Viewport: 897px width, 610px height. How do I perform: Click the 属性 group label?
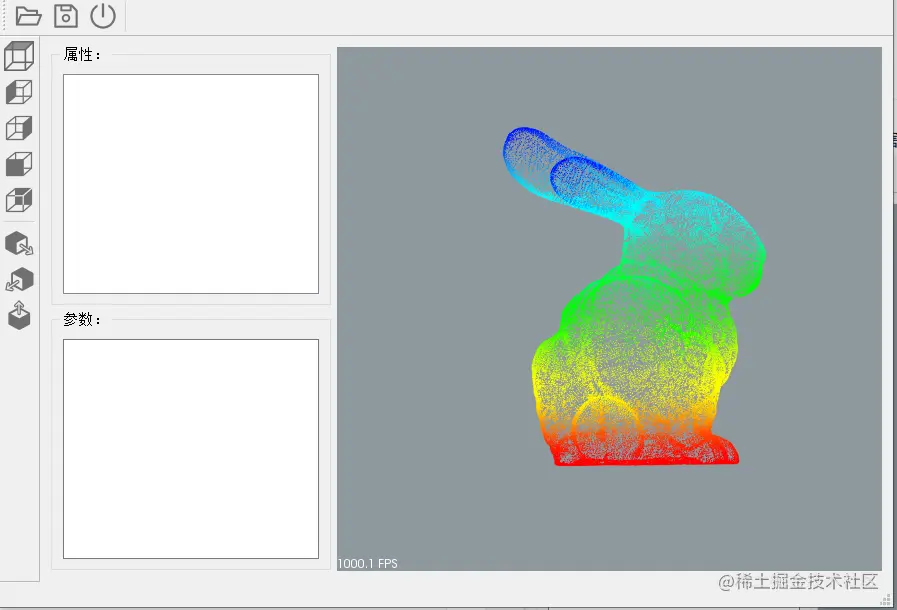click(82, 55)
